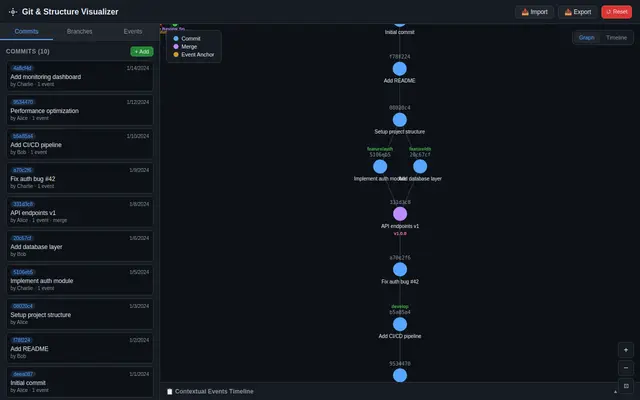
Task: Open the Add monitoring dashboard commit card
Action: click(80, 76)
